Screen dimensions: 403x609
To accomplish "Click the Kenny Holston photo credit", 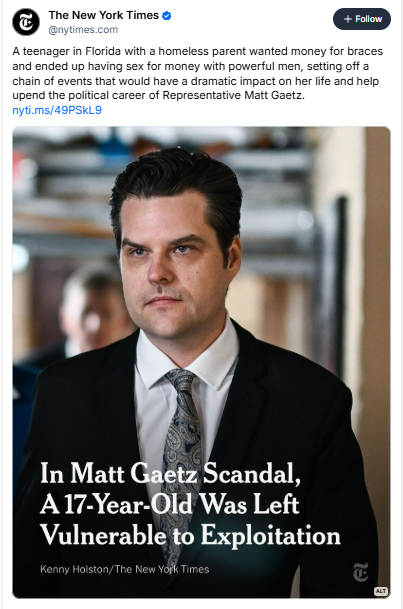I will click(125, 569).
